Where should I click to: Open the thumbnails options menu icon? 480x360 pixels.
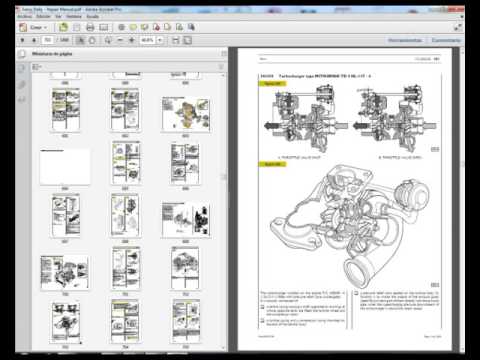click(x=37, y=67)
